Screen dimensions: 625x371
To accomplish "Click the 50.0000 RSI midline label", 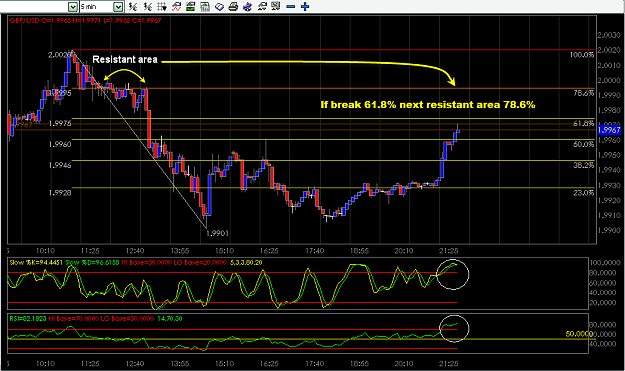I will pyautogui.click(x=579, y=334).
